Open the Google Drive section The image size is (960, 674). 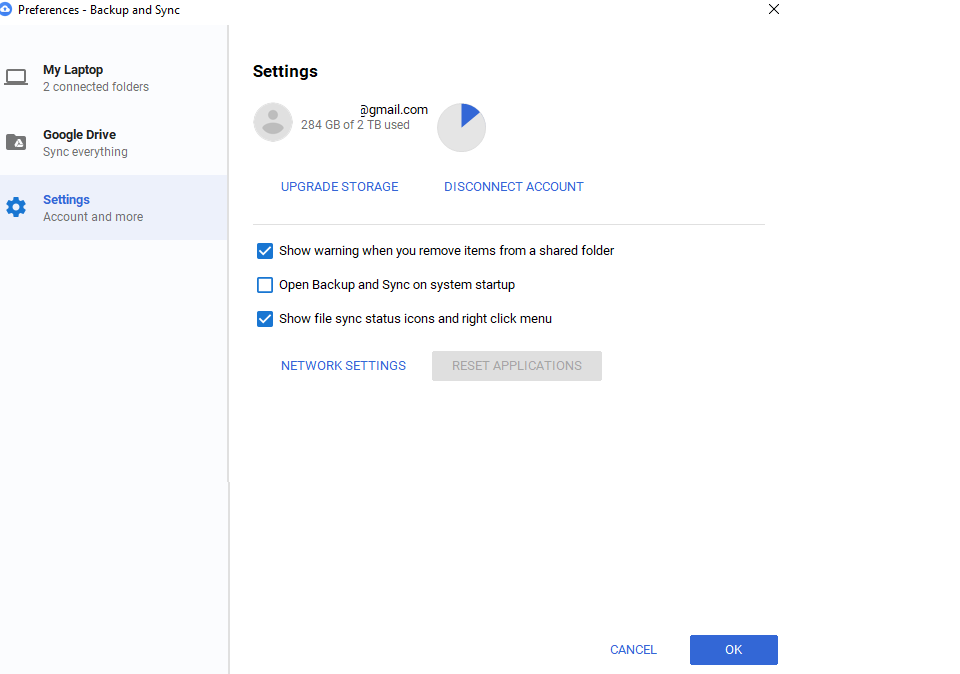pos(114,143)
